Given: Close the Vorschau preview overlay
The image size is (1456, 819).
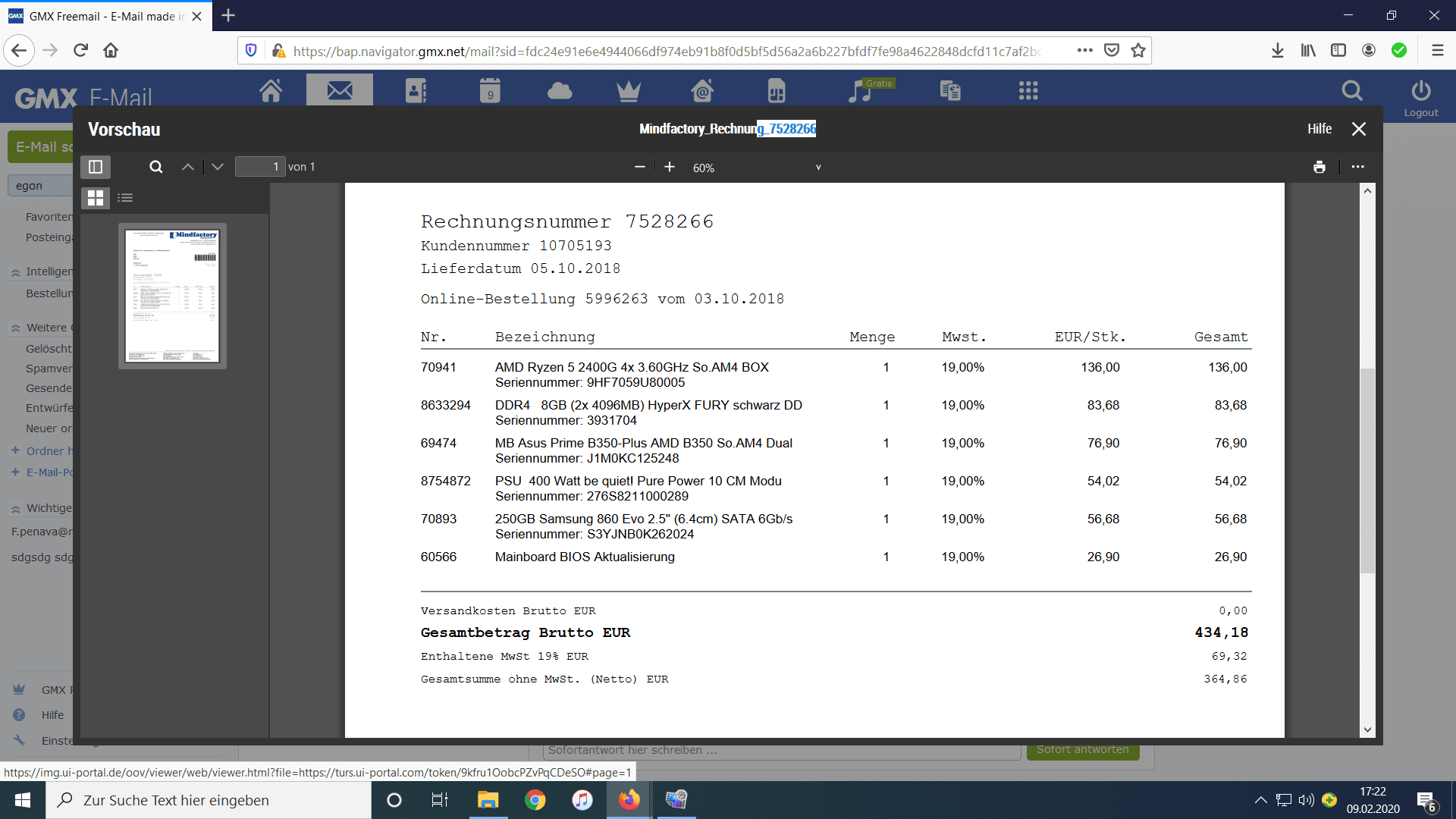Looking at the screenshot, I should [x=1359, y=129].
